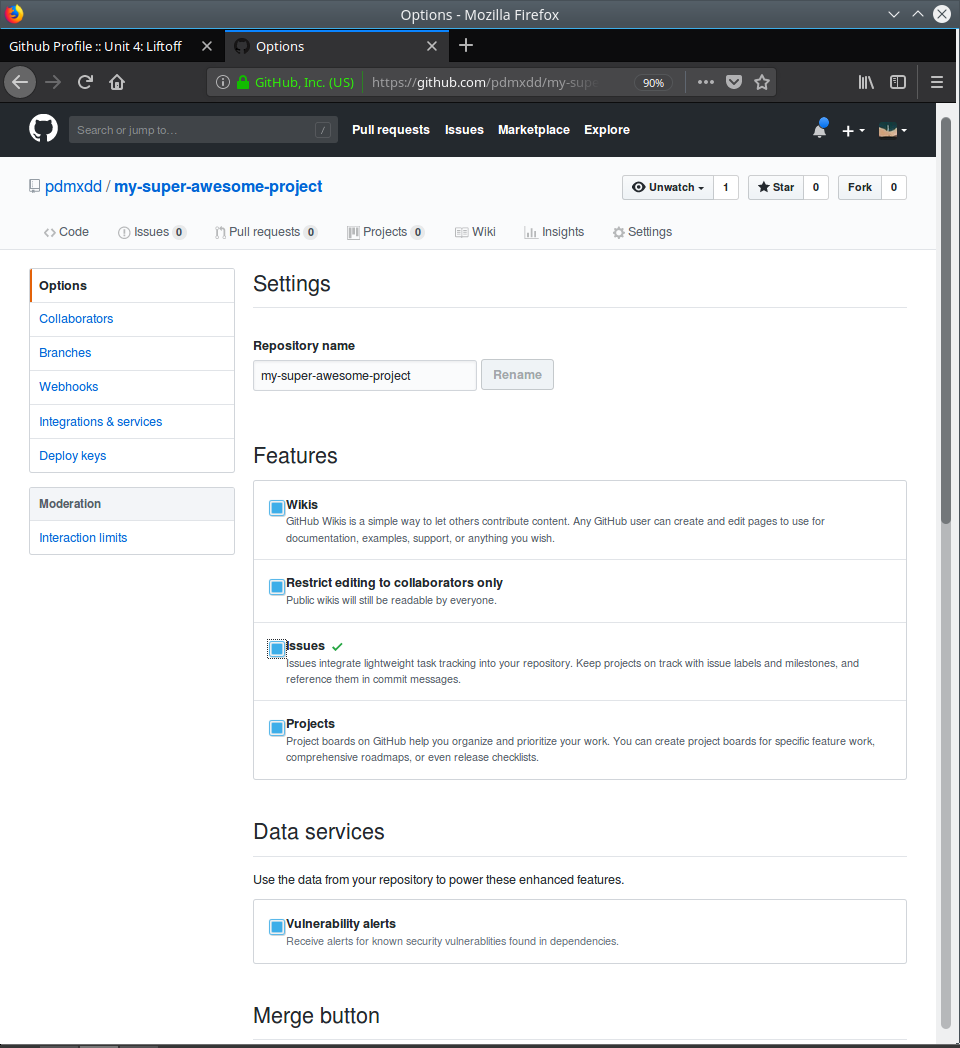960x1048 pixels.
Task: Click the Repository name text field
Action: pyautogui.click(x=364, y=376)
